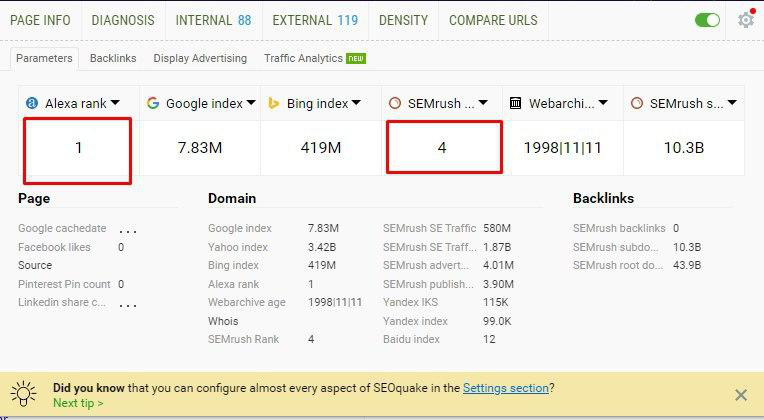The image size is (764, 420).
Task: Open the SEOquake settings gear
Action: point(745,20)
